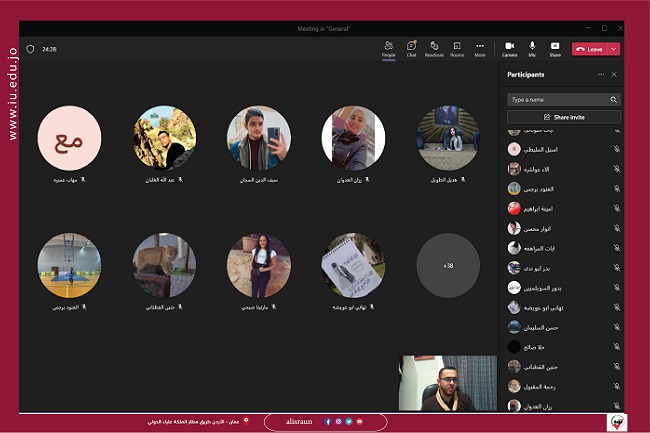Viewport: 650px width, 433px height.
Task: Click the search magnifier in participants panel
Action: click(613, 100)
